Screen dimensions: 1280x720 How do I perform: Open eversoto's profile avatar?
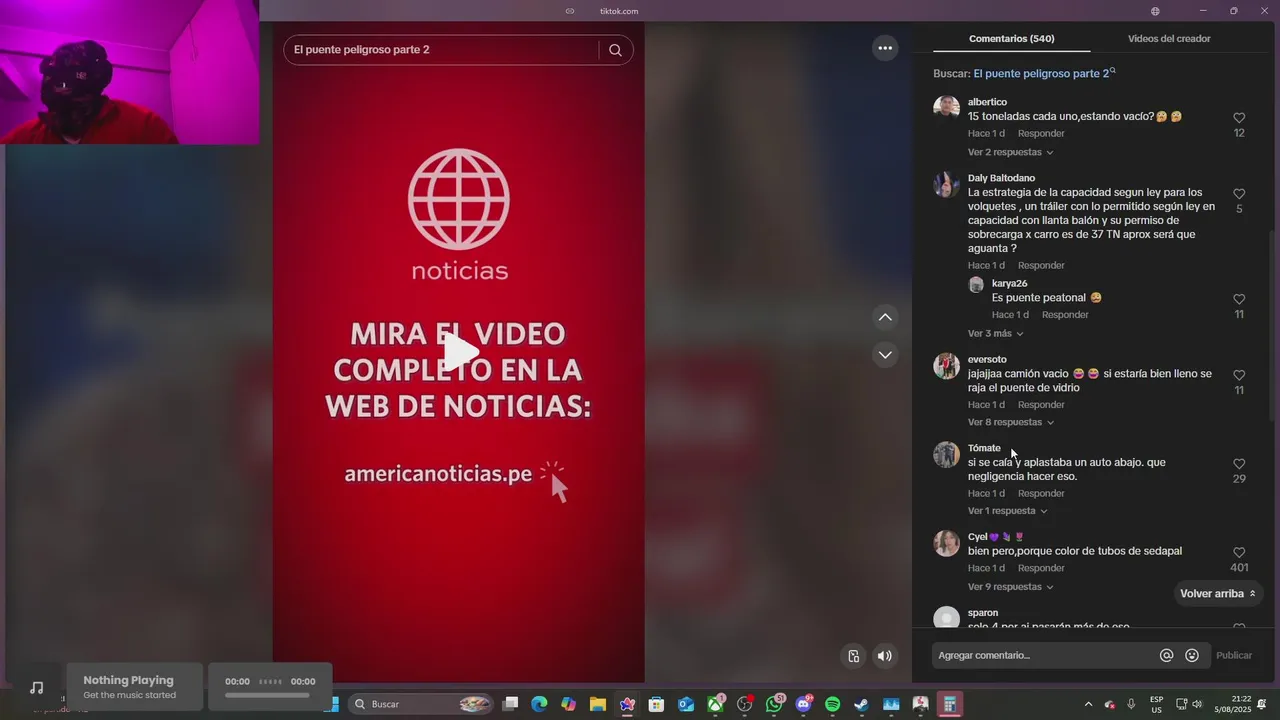(x=946, y=365)
